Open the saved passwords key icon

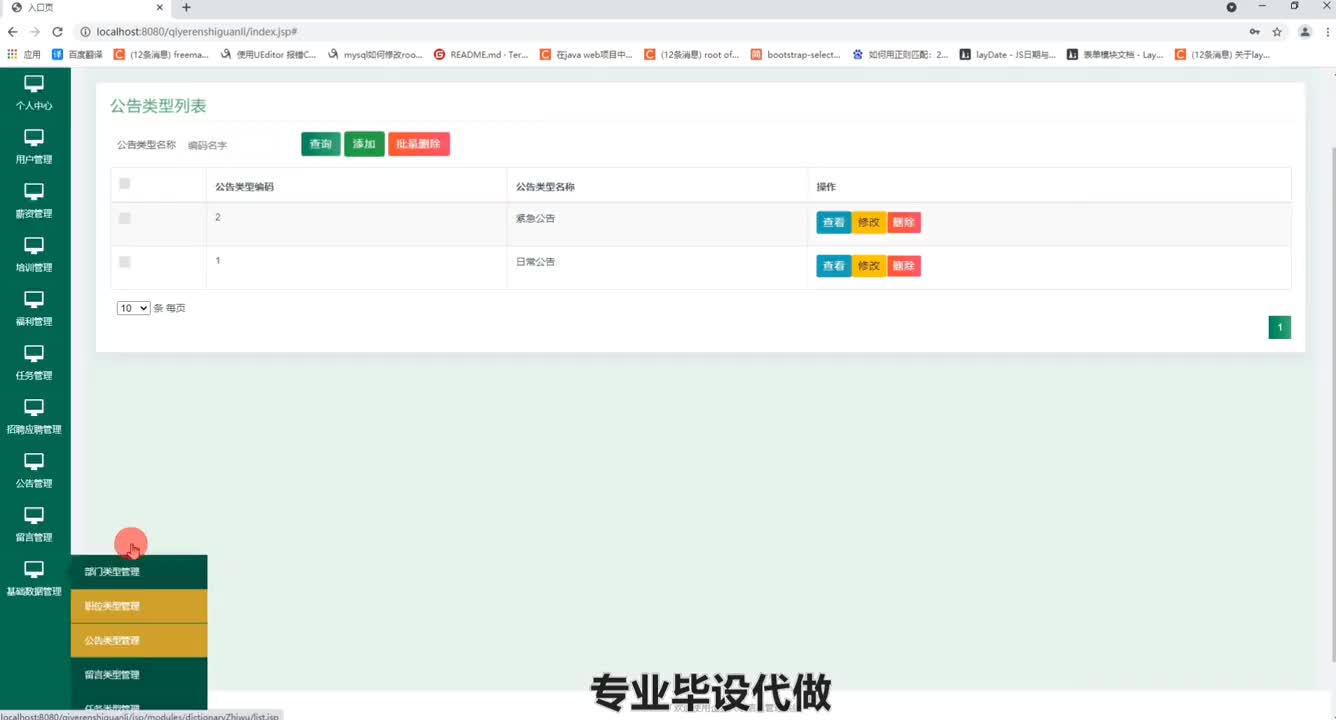click(x=1254, y=32)
